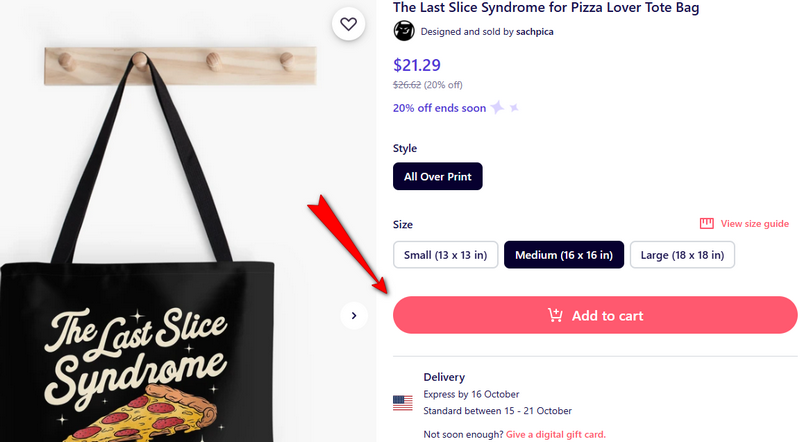Click the 20% off ends soon text
The width and height of the screenshot is (800, 442).
440,108
